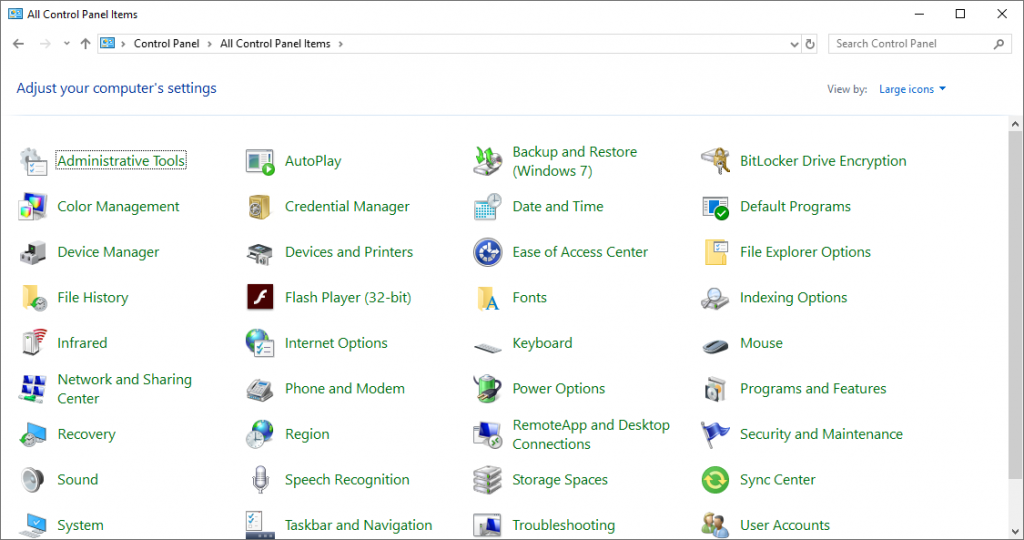Open the Recovery text link
The image size is (1024, 540).
coord(86,434)
